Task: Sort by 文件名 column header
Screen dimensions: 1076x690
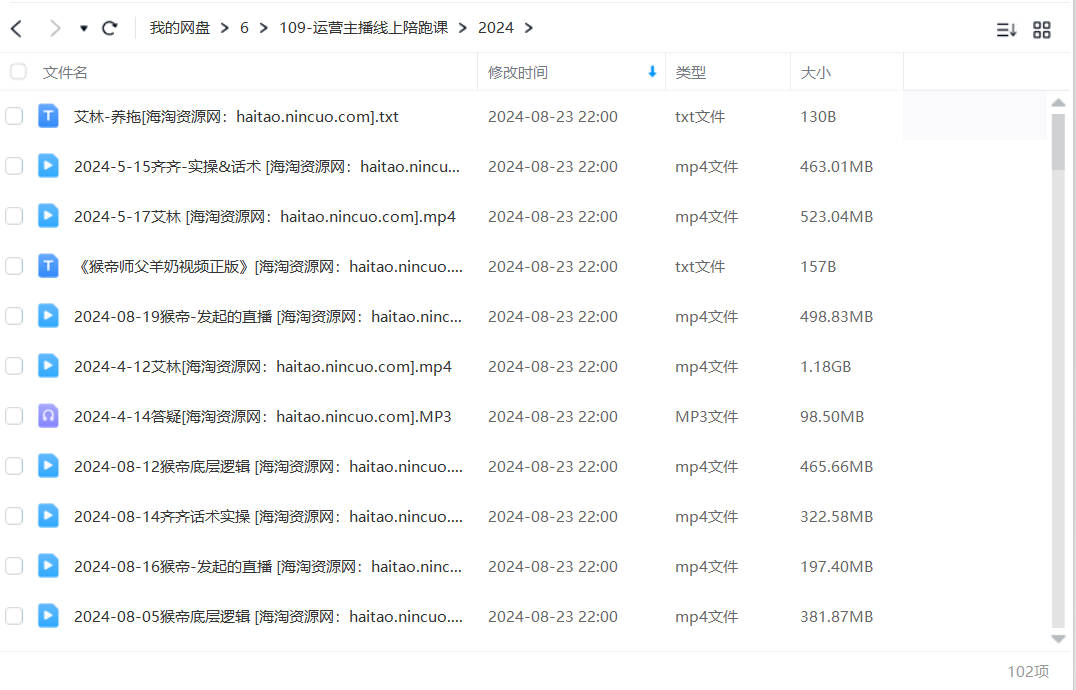Action: pyautogui.click(x=65, y=72)
